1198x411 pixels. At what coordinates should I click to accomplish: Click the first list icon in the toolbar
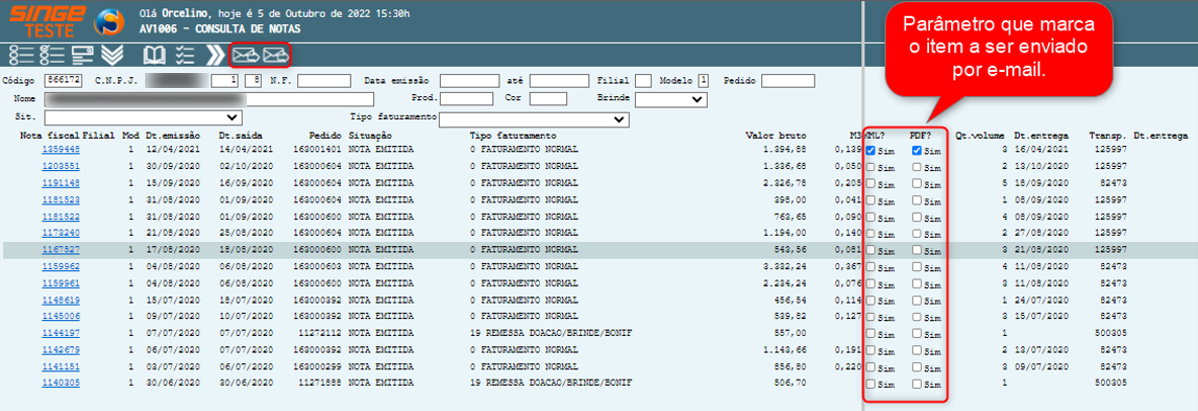[21, 55]
